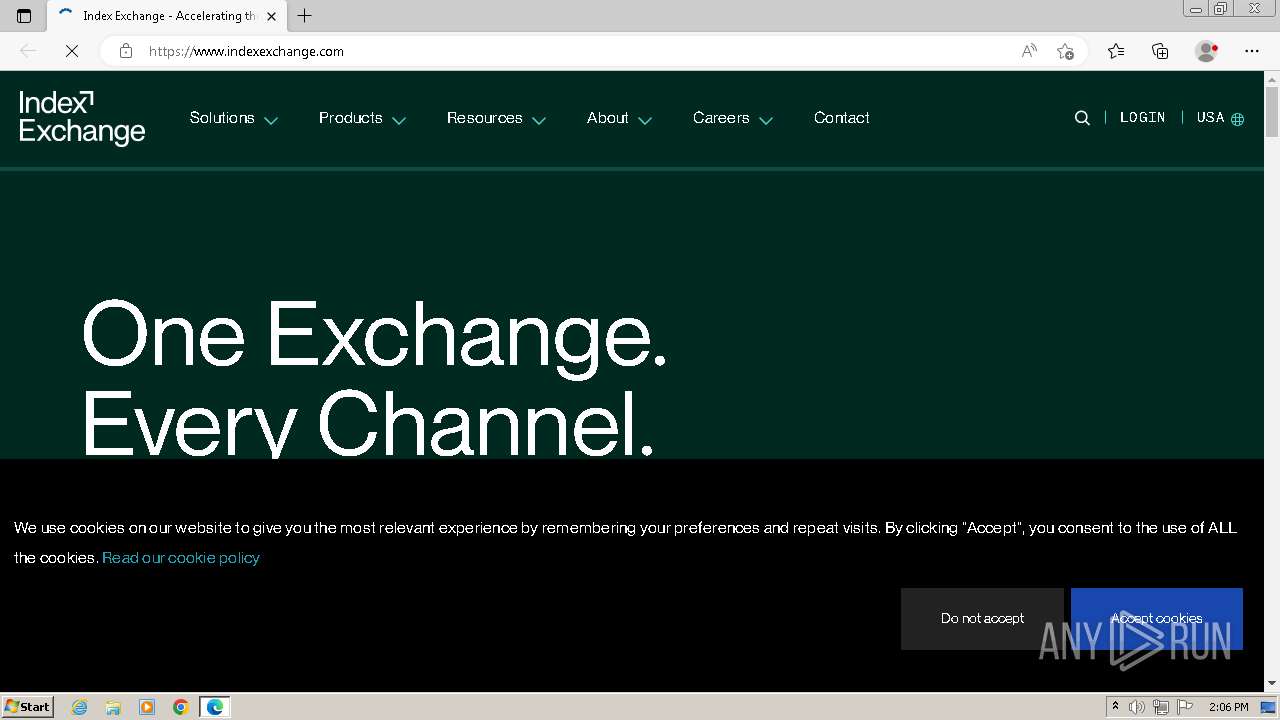Open File Explorer from taskbar
This screenshot has width=1280, height=720.
[113, 707]
